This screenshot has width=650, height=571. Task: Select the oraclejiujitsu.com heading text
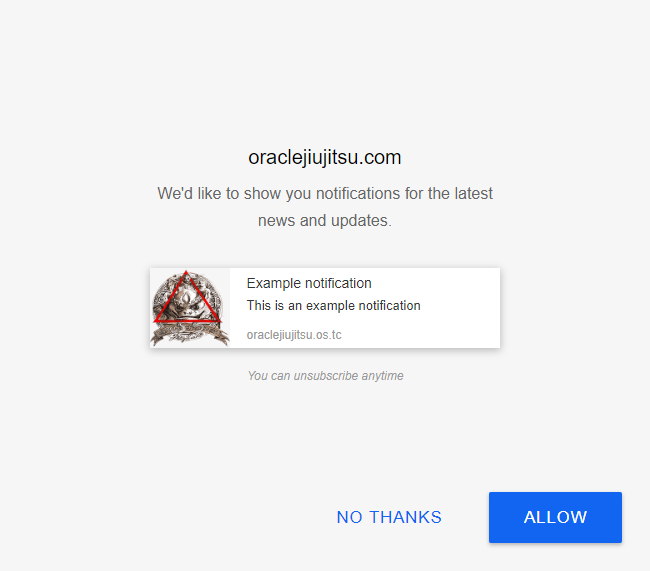[325, 158]
